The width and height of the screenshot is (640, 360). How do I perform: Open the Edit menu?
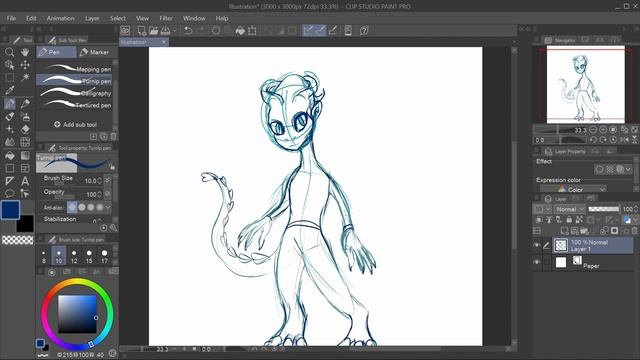[x=31, y=18]
